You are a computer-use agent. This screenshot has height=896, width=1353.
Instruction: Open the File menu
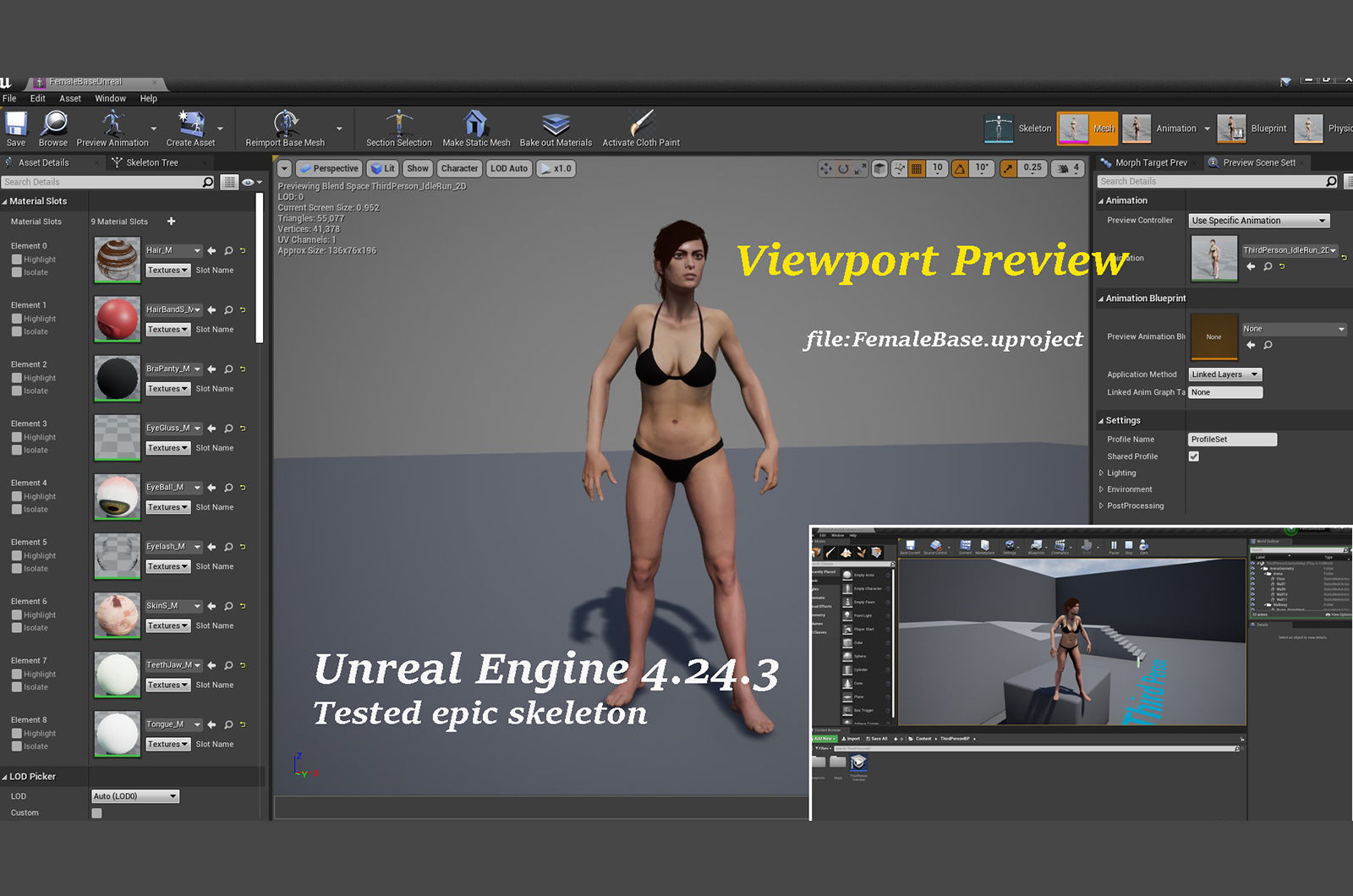pos(9,98)
